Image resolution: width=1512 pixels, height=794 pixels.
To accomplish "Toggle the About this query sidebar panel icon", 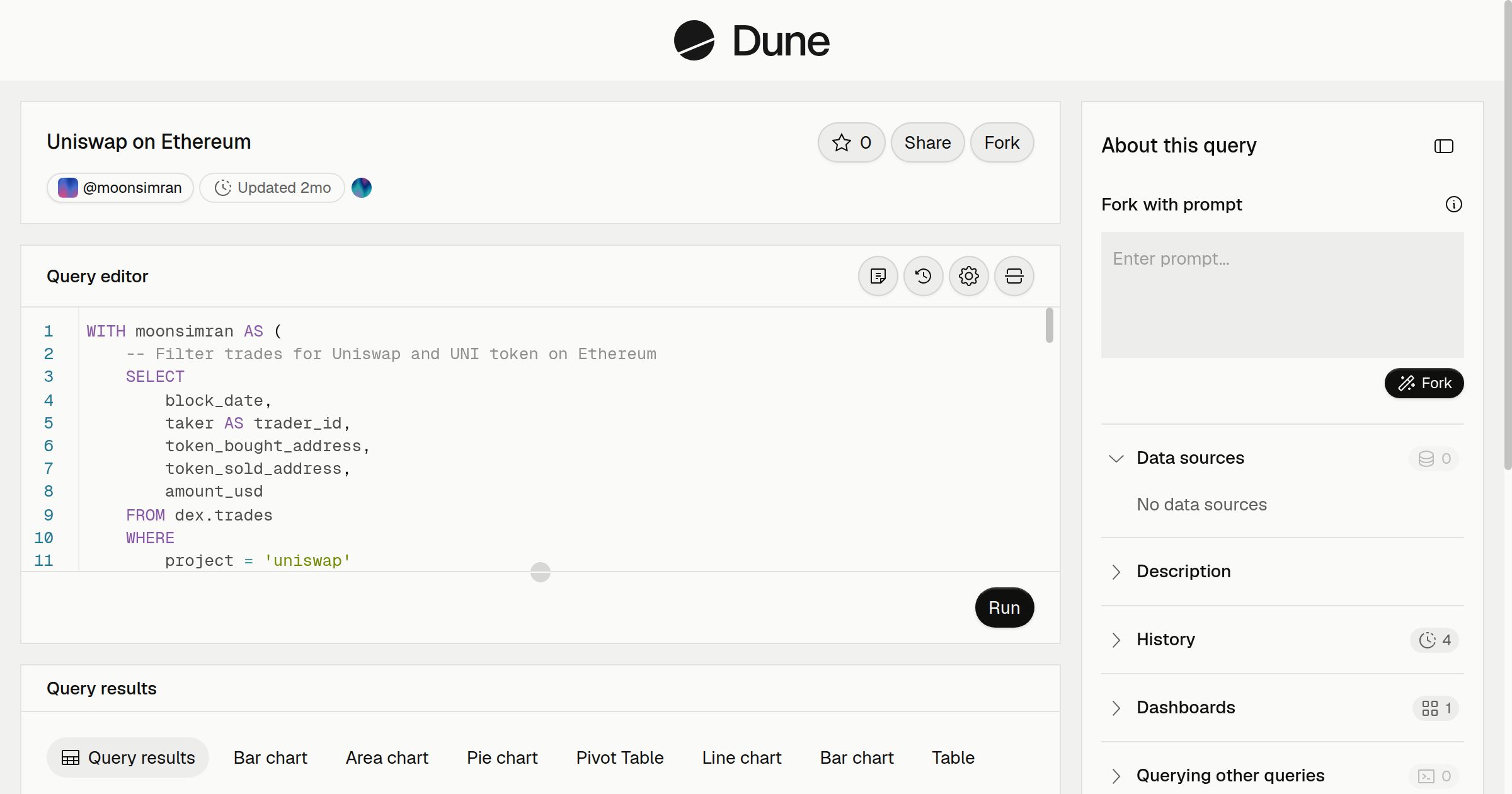I will tap(1444, 146).
